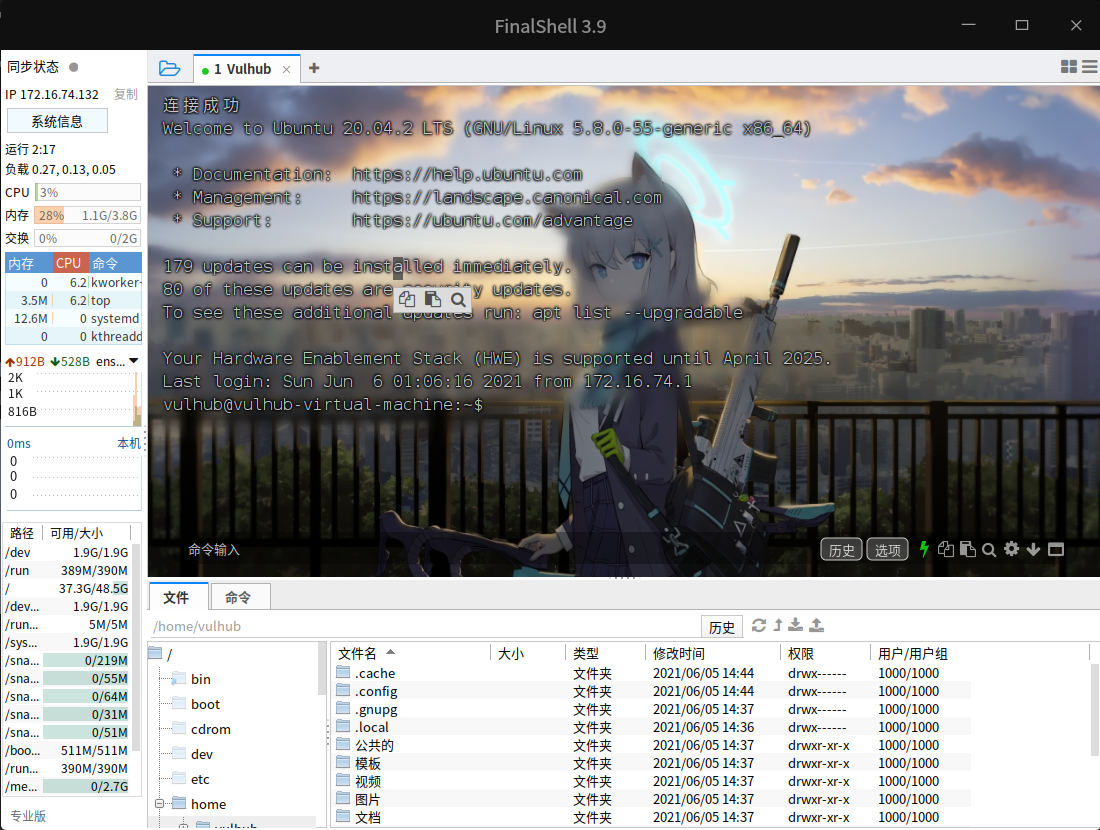1100x830 pixels.
Task: Select cdrom folder in tree
Action: 210,729
